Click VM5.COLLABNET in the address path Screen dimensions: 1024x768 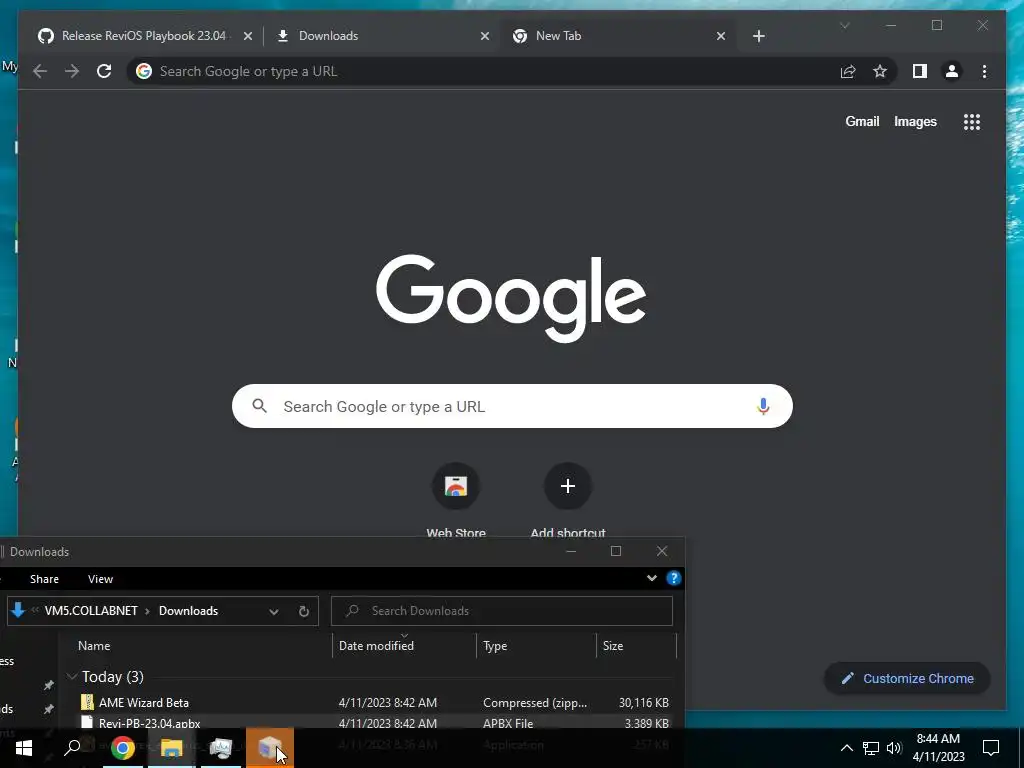91,611
